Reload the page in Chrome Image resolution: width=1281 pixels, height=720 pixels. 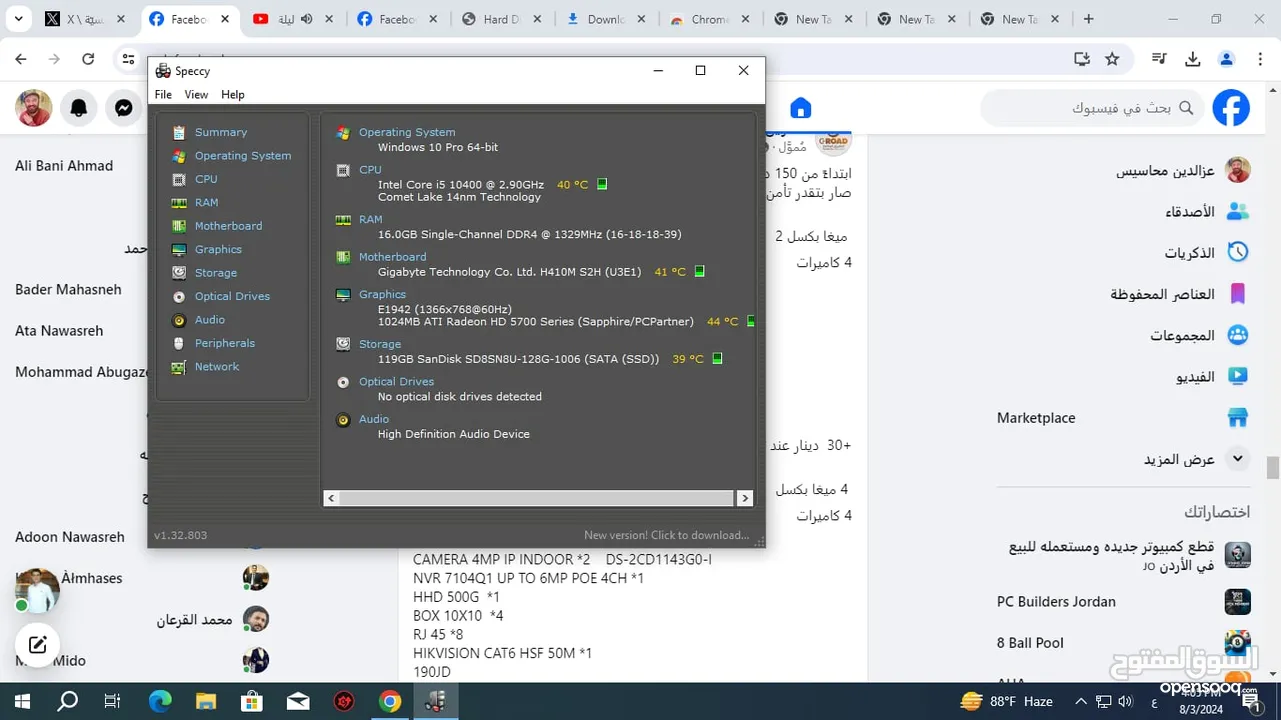[x=88, y=59]
